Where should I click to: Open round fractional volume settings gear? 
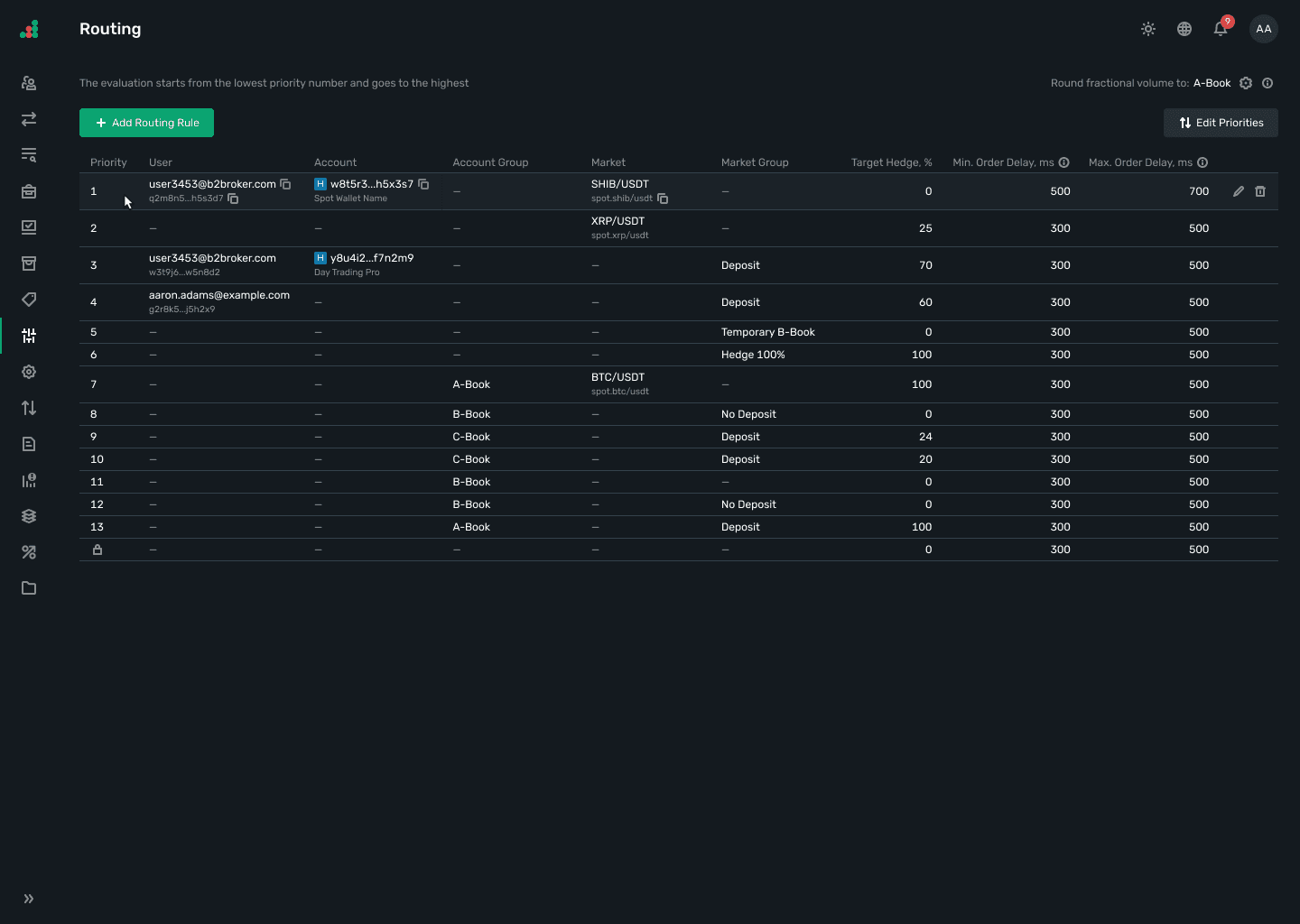coord(1246,83)
